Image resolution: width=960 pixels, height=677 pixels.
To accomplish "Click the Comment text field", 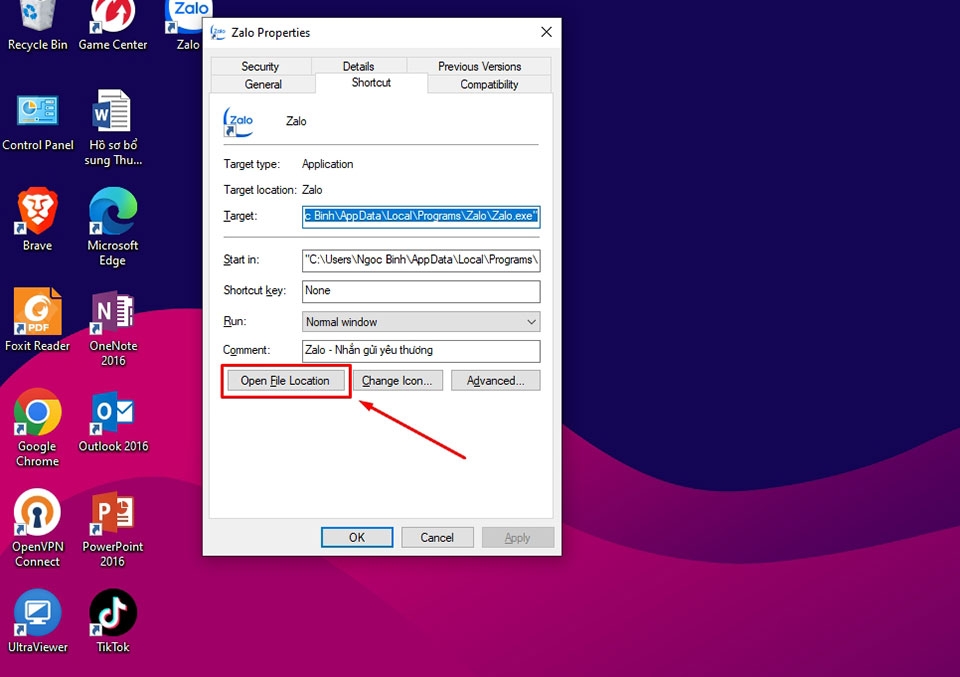I will point(421,351).
